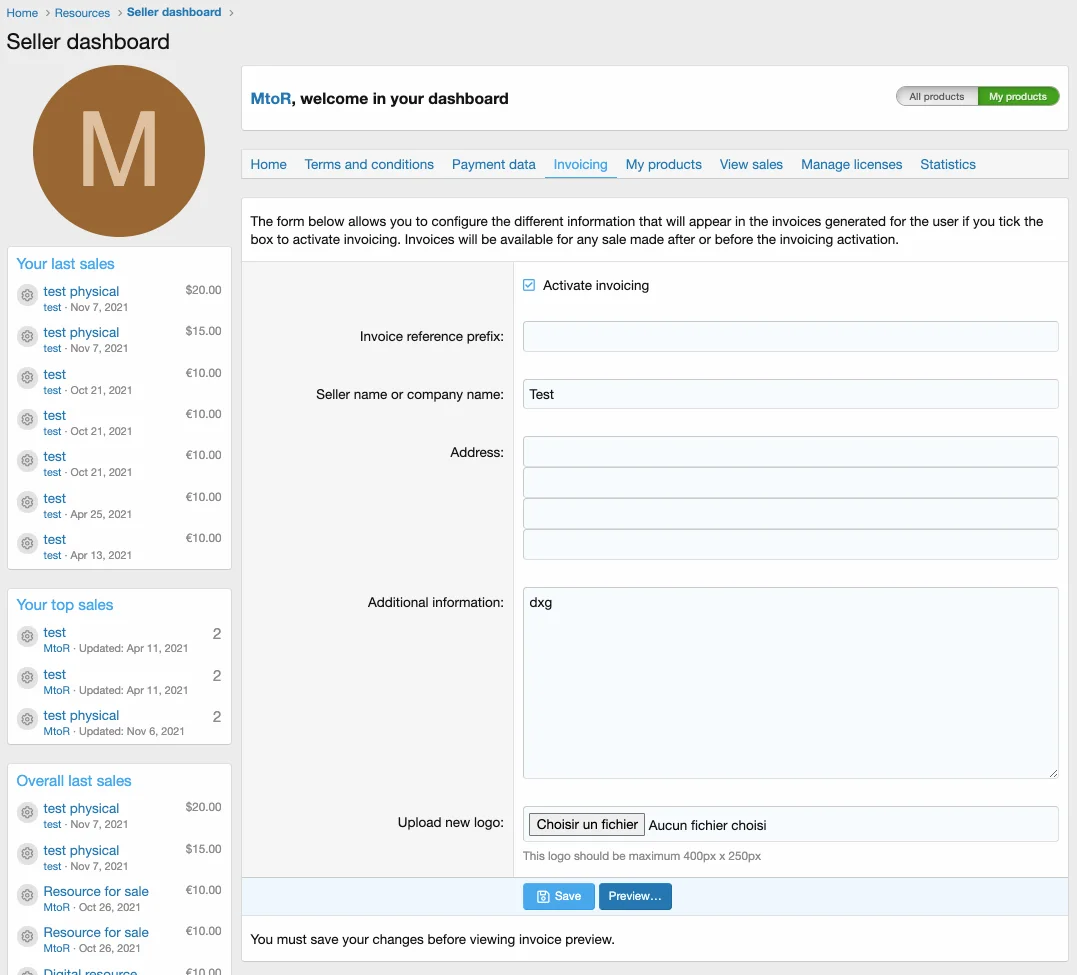Click 'Overall last sales' heading
This screenshot has width=1077, height=975.
(73, 781)
